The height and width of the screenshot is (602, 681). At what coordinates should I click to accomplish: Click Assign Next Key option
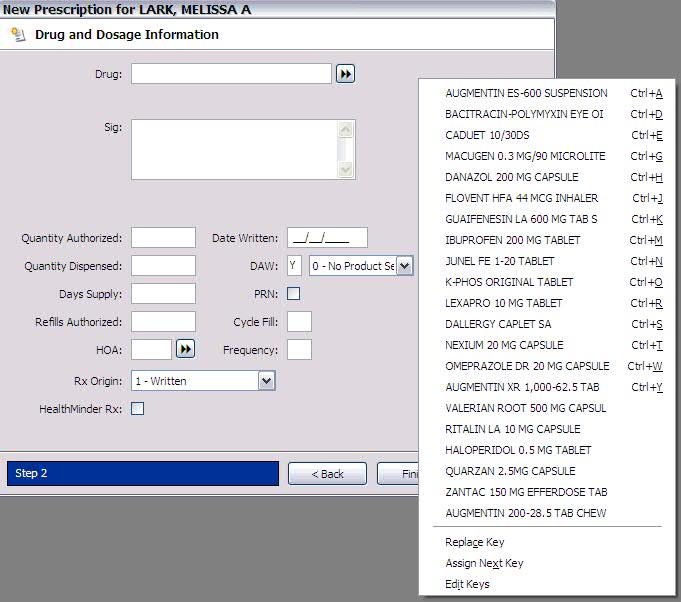click(547, 563)
